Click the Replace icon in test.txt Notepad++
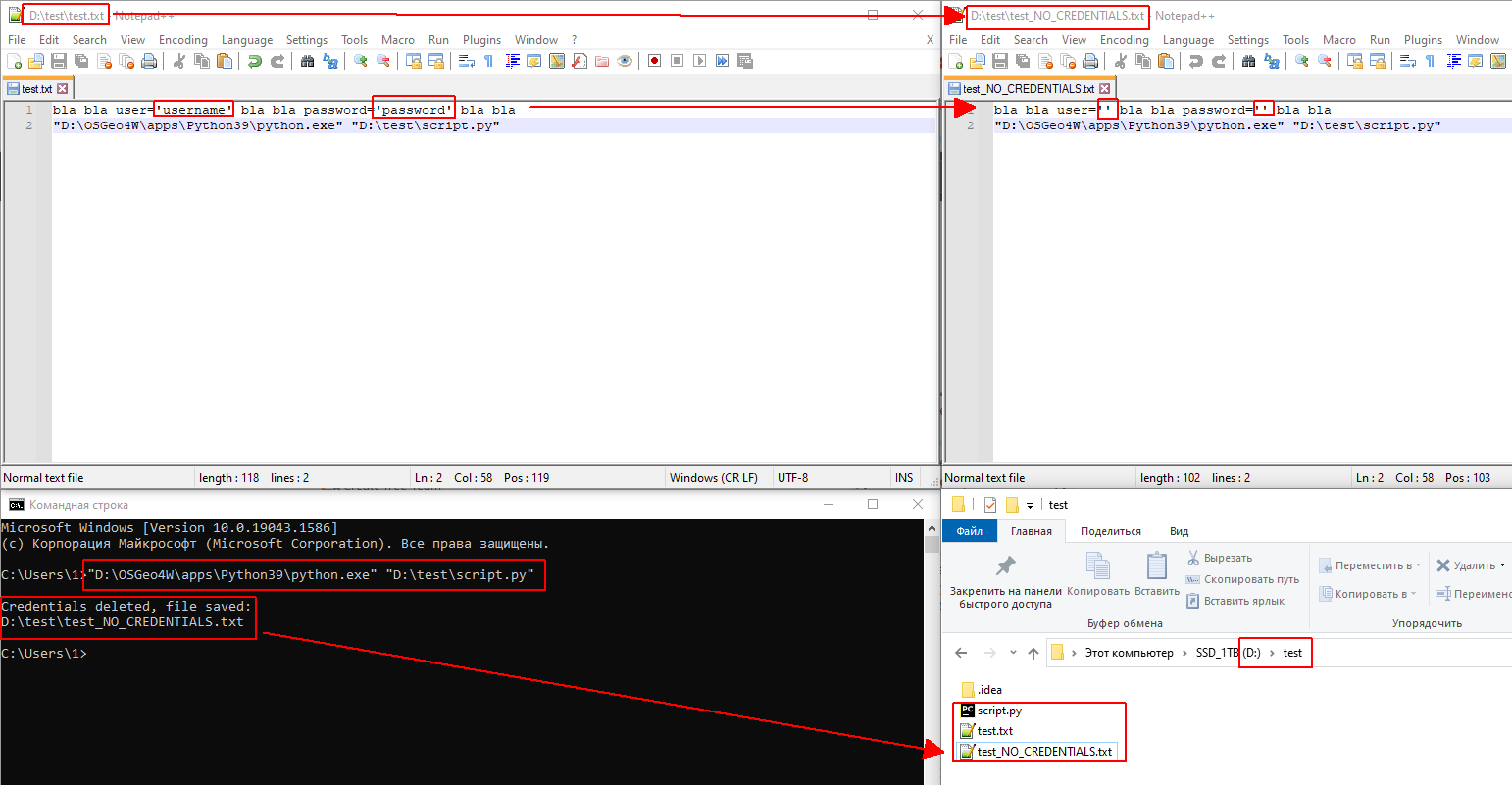 [x=330, y=61]
